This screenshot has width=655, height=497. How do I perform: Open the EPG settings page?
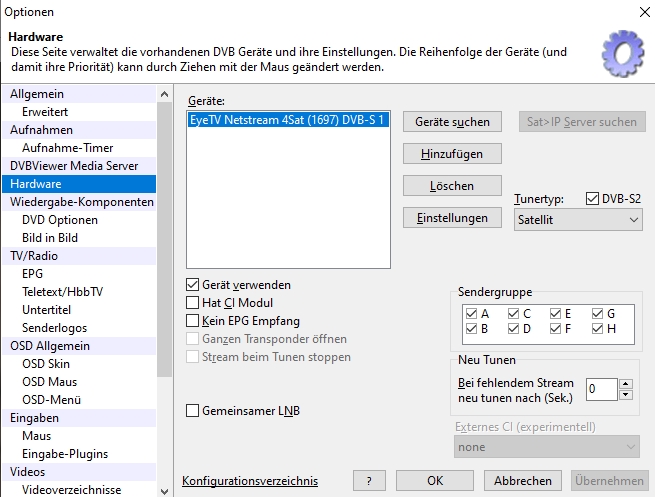coord(33,274)
